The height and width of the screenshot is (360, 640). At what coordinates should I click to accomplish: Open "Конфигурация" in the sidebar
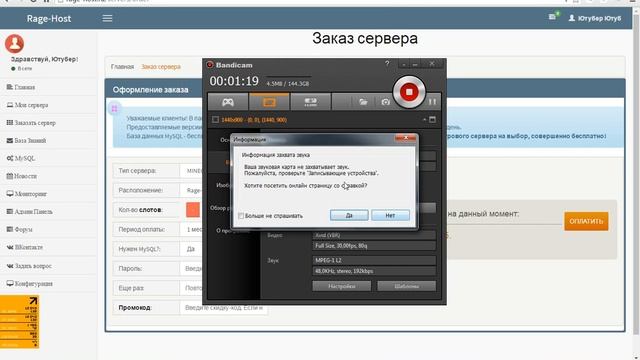point(29,284)
